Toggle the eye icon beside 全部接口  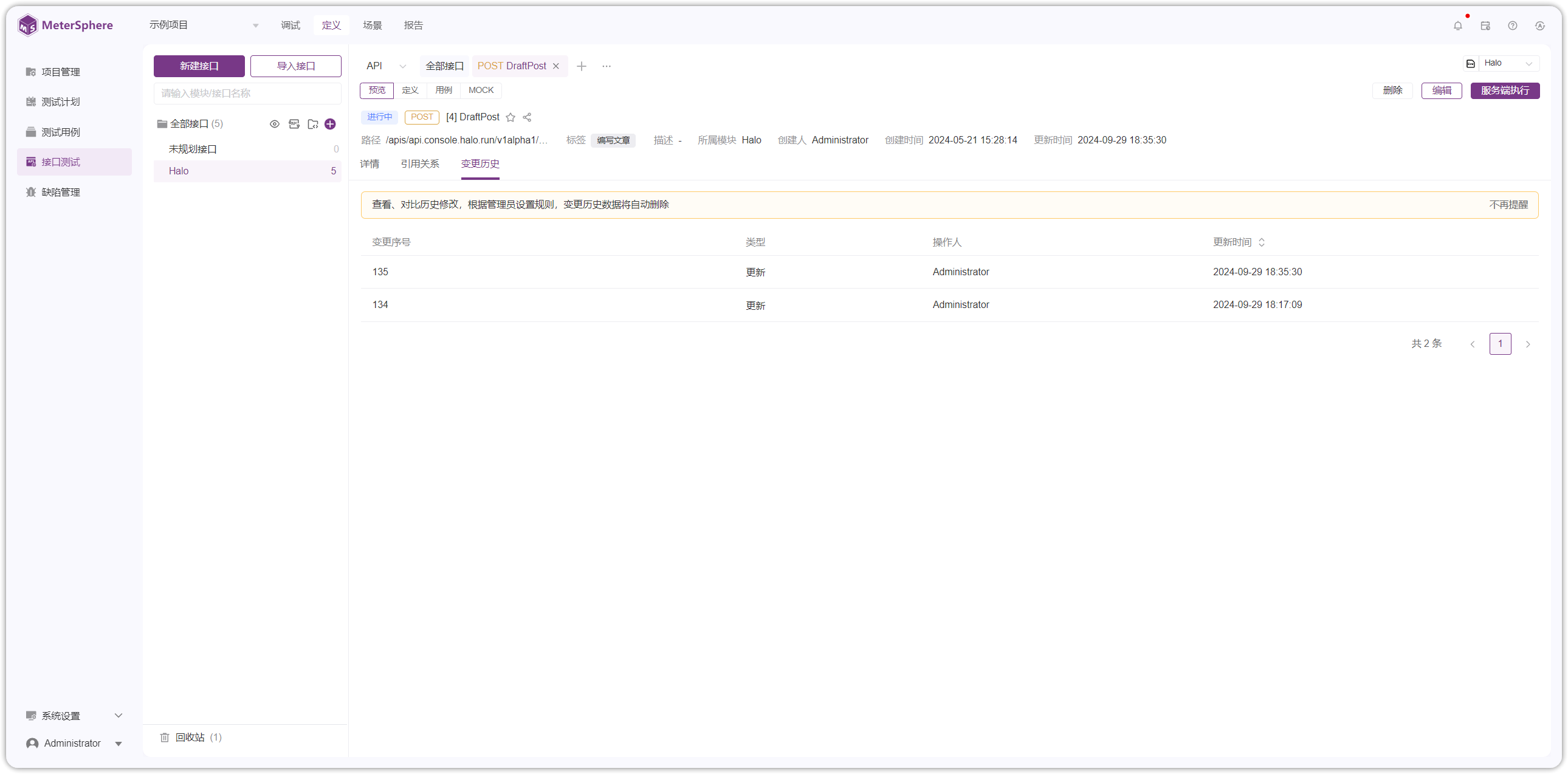pyautogui.click(x=275, y=124)
